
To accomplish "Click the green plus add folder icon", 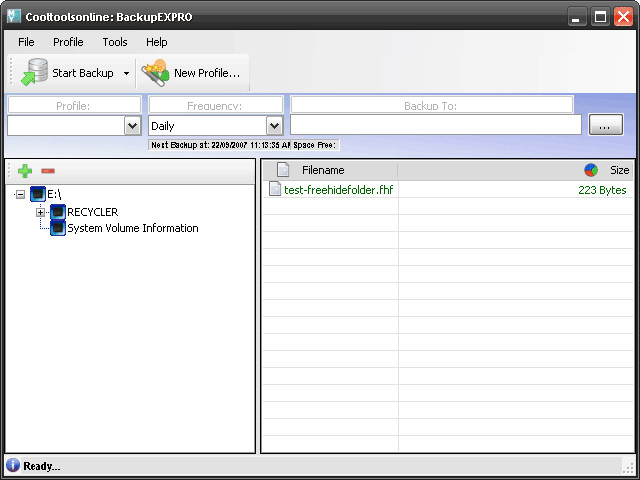I will tap(25, 171).
